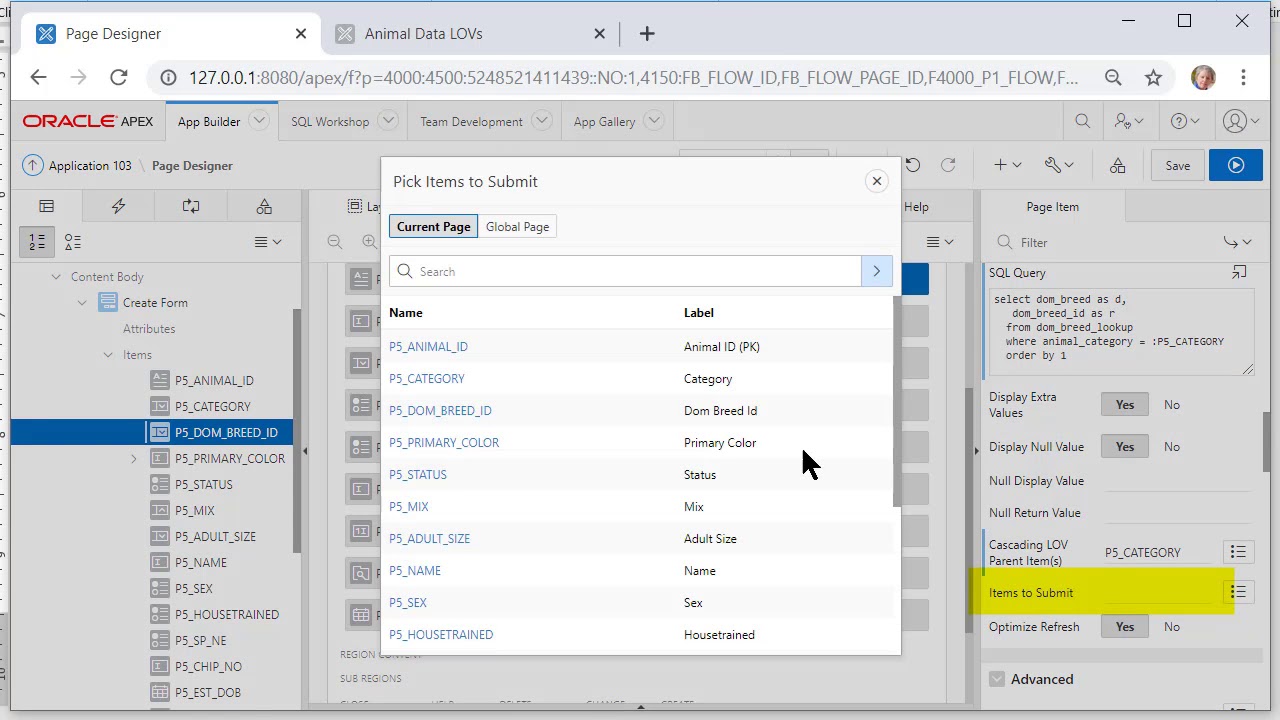Open the App Gallery dropdown arrow

click(654, 121)
